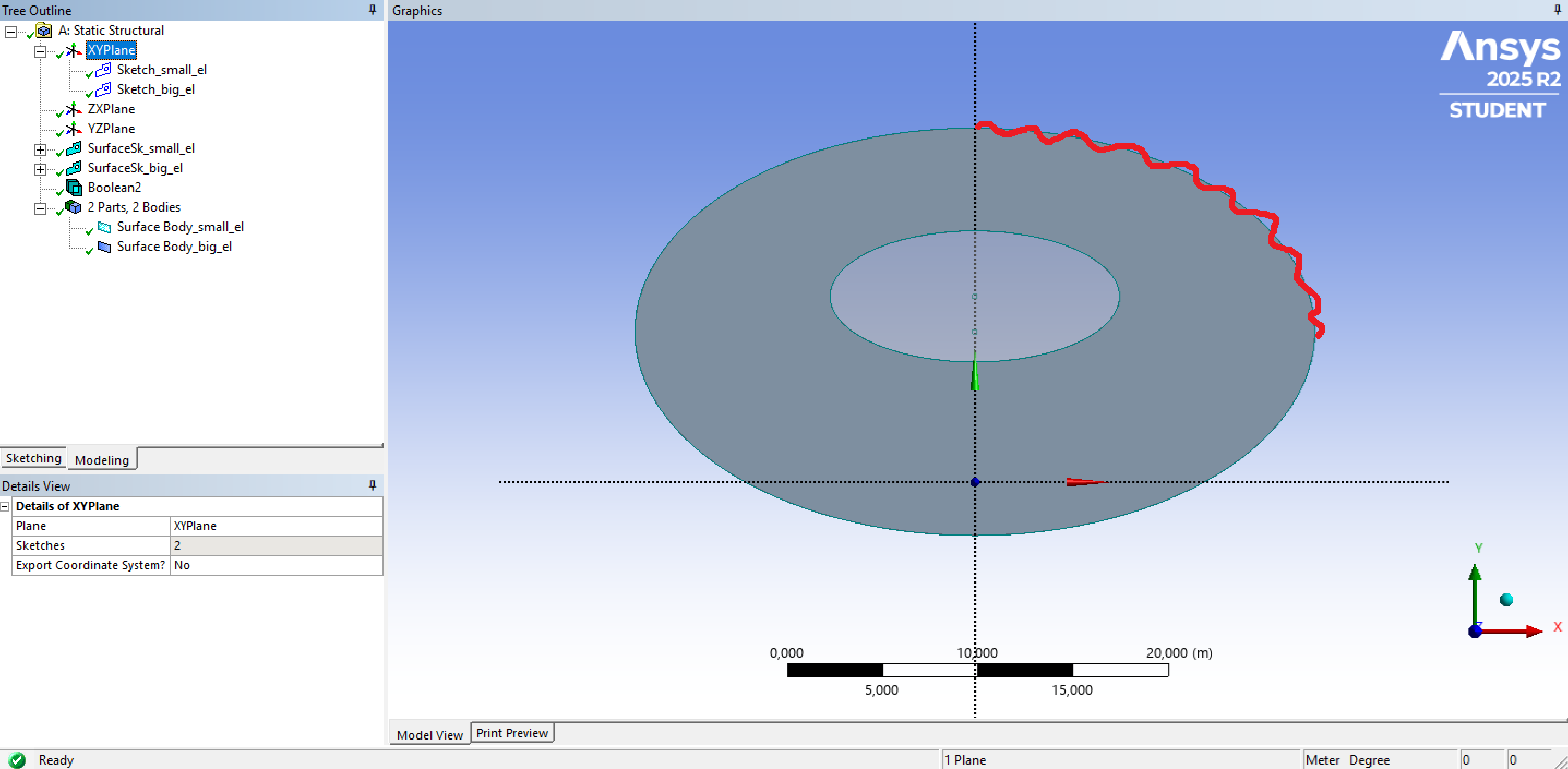Expand the SurfaceSk_small_el node
The width and height of the screenshot is (1568, 769).
40,149
